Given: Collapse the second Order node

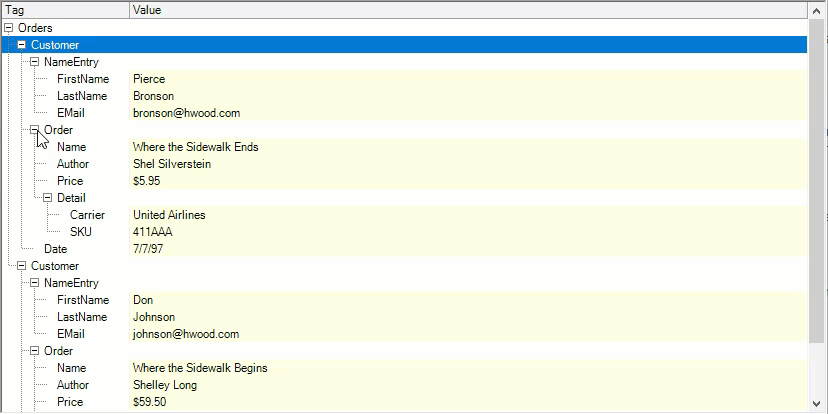Looking at the screenshot, I should click(35, 351).
